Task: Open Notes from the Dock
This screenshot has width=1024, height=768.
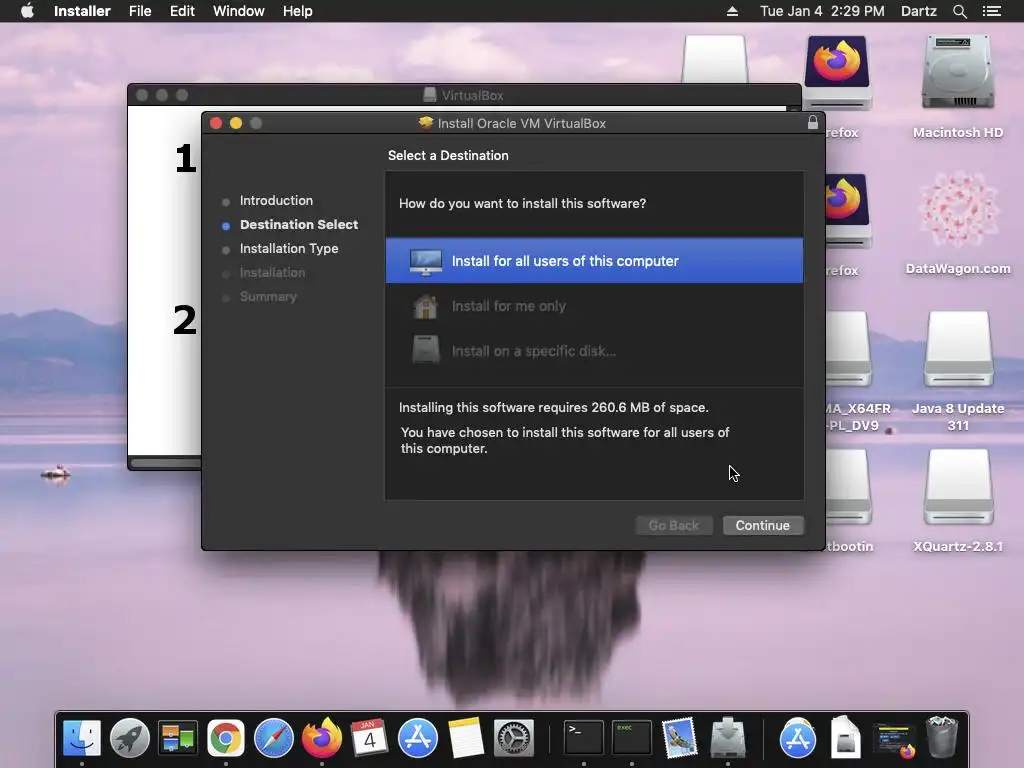Action: pyautogui.click(x=466, y=738)
